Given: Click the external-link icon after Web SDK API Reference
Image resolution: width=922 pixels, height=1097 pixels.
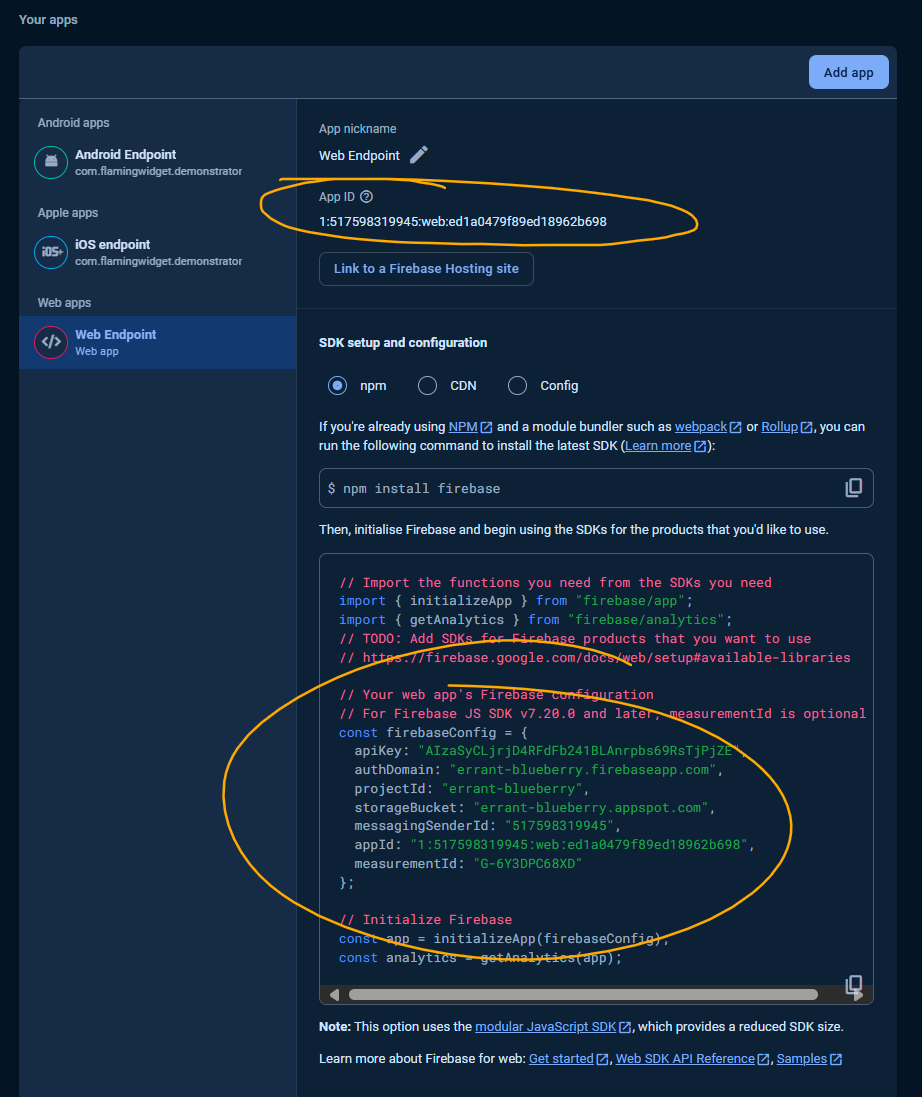Looking at the screenshot, I should pyautogui.click(x=763, y=1059).
